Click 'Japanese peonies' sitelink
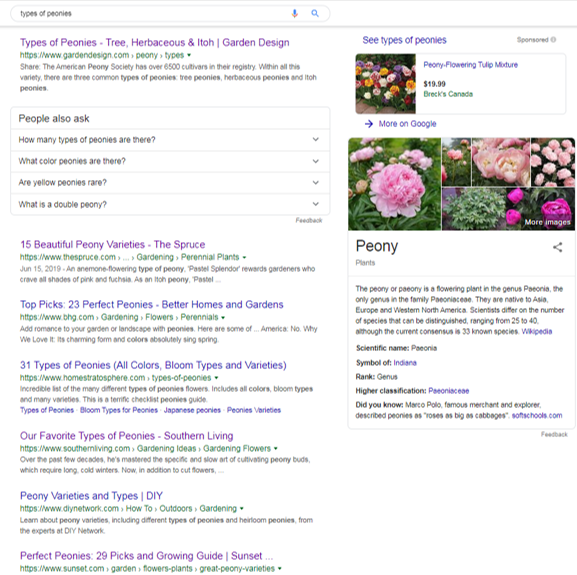The image size is (577, 575). pos(192,410)
